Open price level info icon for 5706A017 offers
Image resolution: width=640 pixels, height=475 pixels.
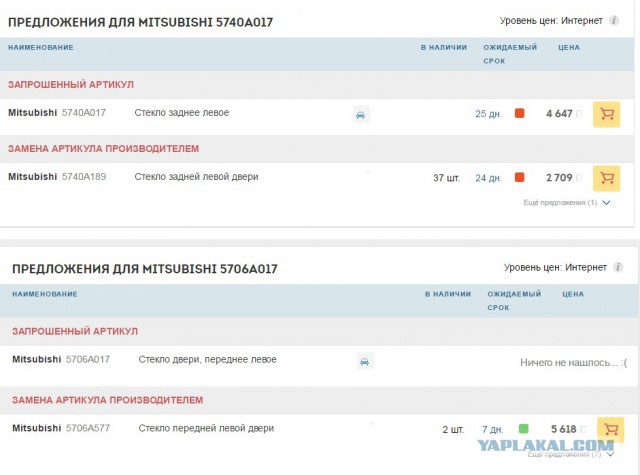click(618, 267)
